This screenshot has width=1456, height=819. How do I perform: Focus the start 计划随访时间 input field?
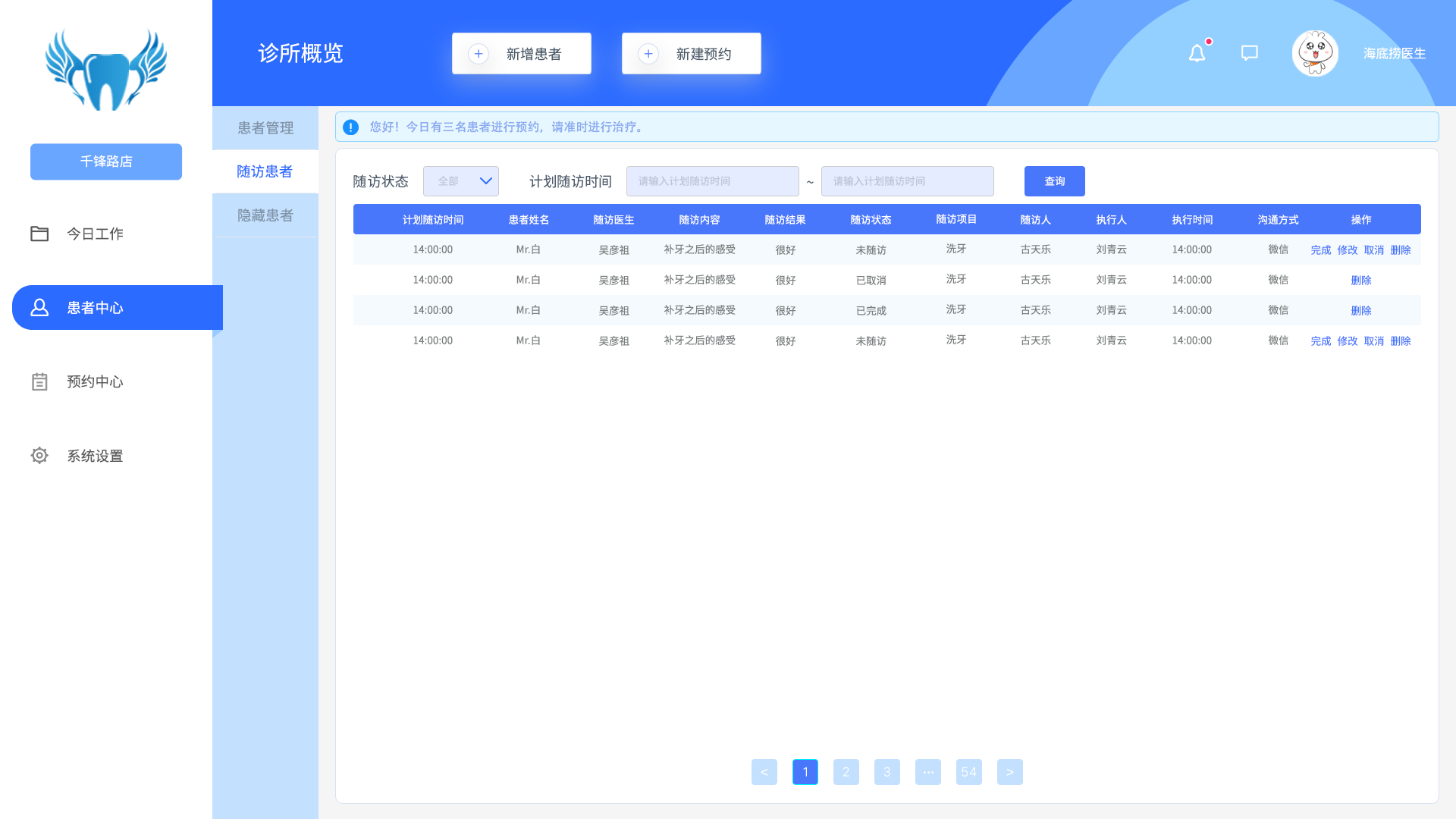click(713, 181)
